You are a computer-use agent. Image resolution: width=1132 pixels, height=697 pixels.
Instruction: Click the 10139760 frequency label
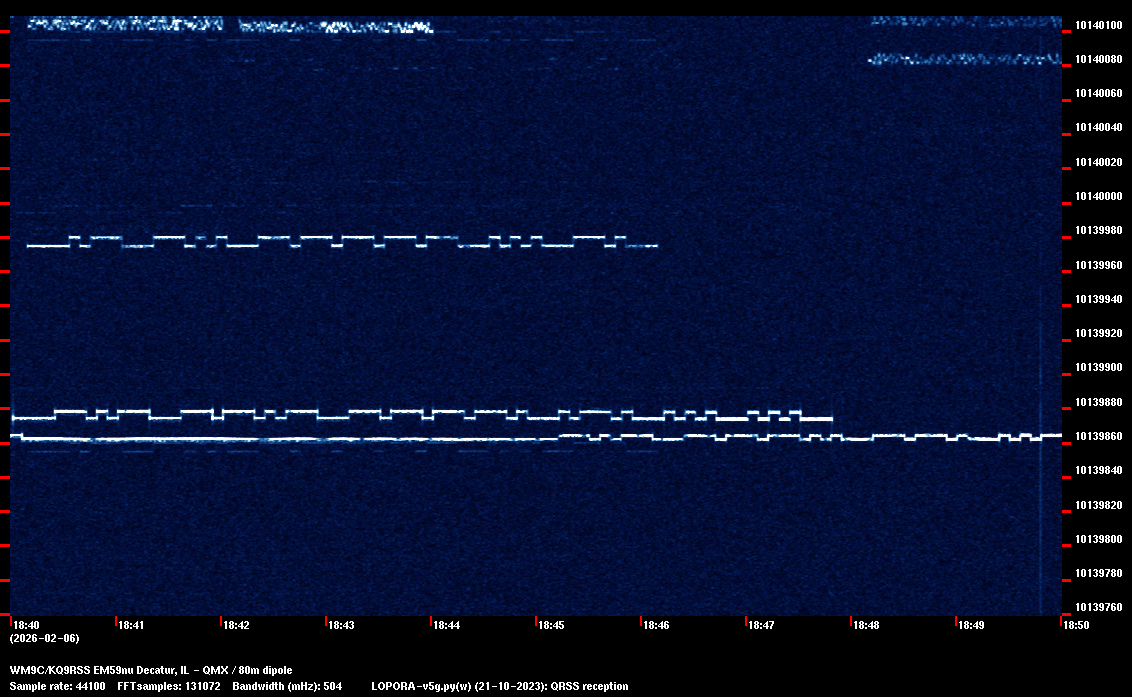(x=1097, y=608)
